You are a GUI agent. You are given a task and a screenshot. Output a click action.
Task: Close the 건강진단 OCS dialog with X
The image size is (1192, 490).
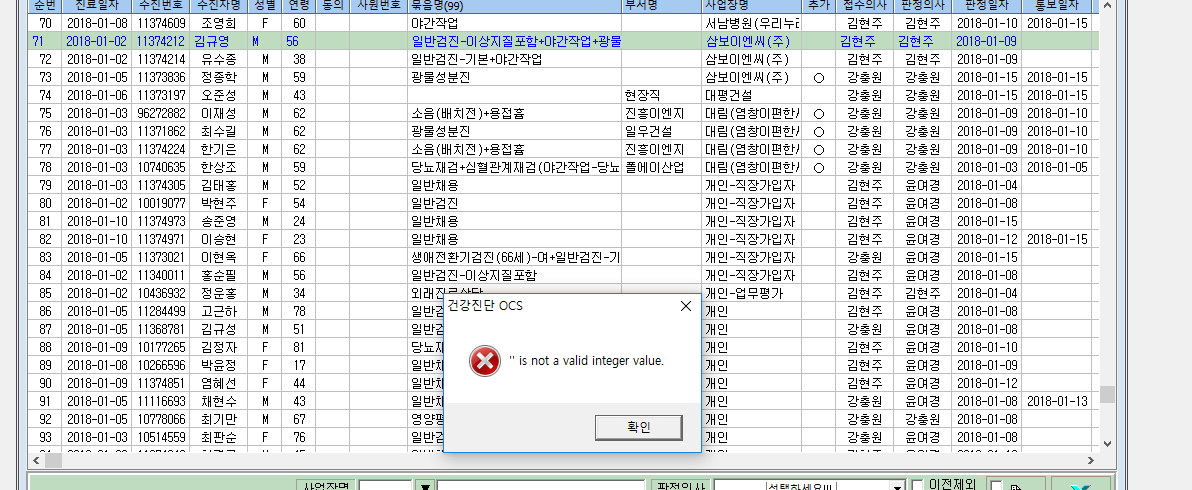tap(685, 306)
